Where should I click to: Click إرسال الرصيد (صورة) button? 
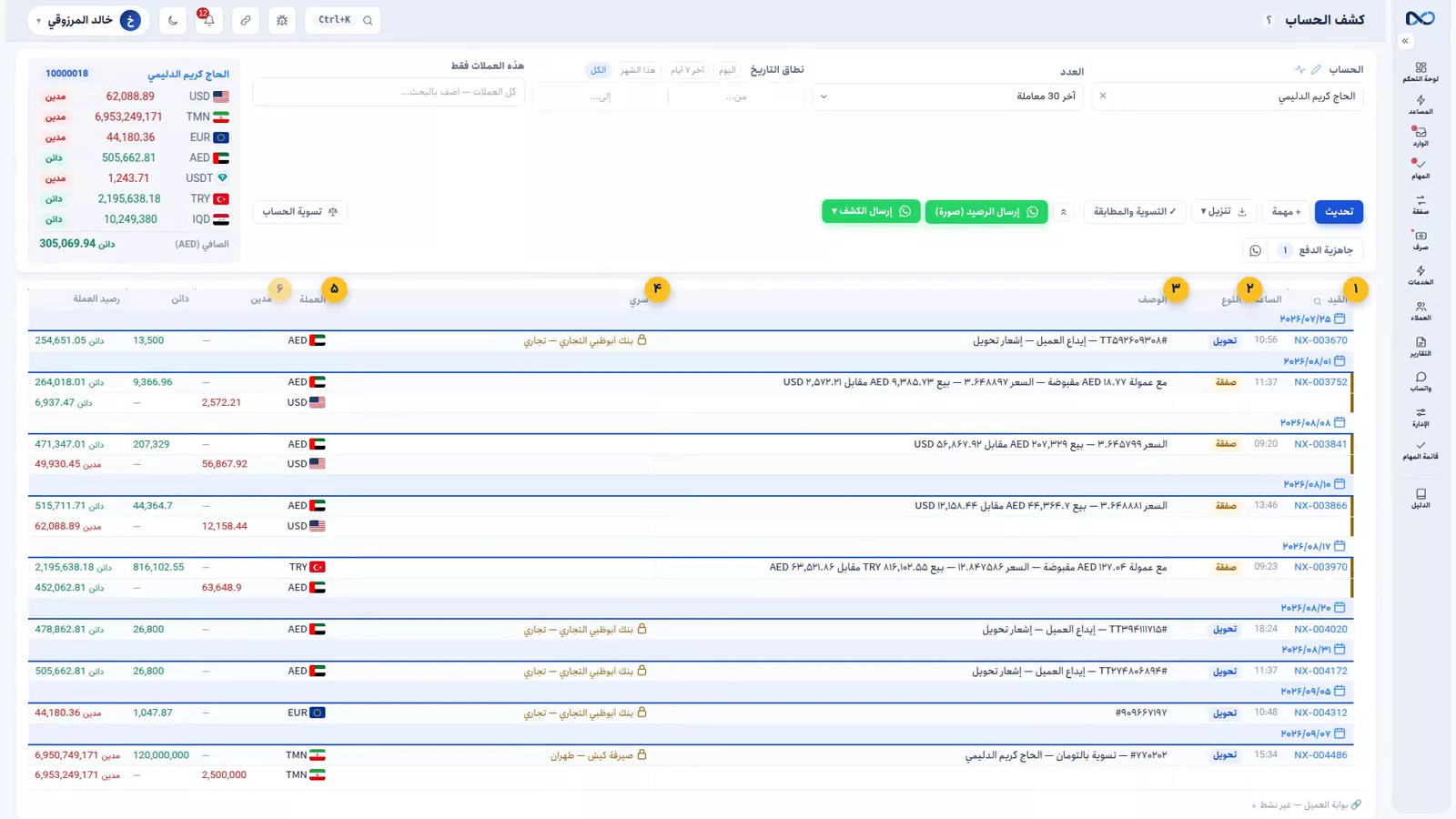tap(986, 211)
